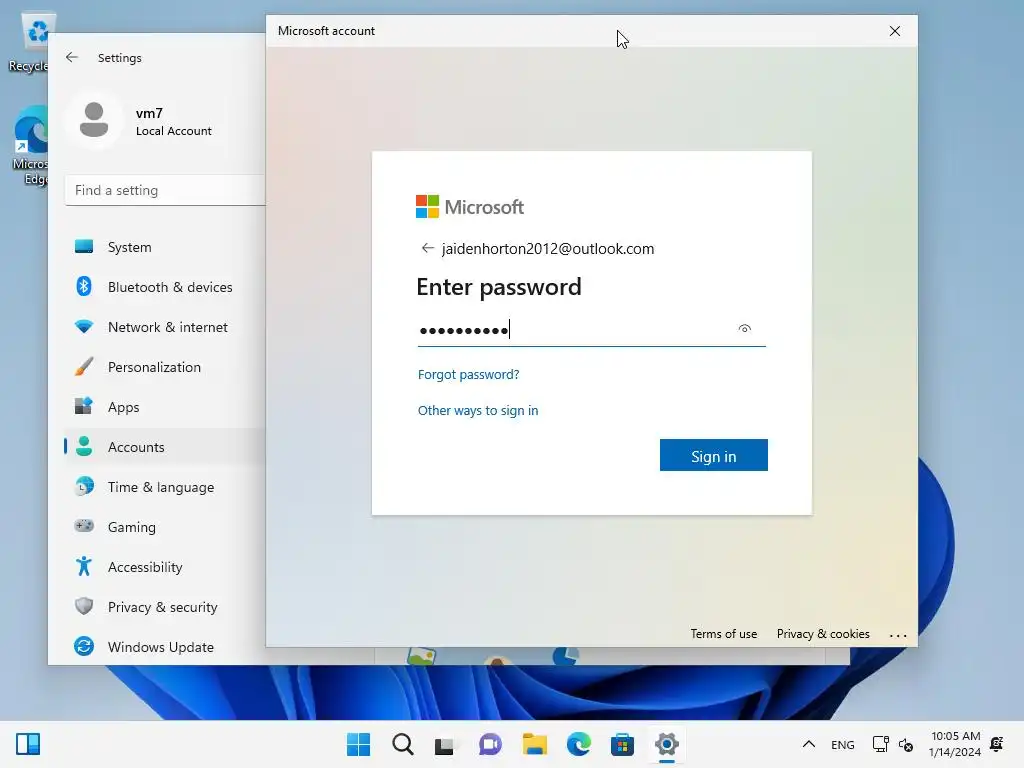The height and width of the screenshot is (768, 1024).
Task: Open the Accessibility figure icon
Action: point(84,566)
